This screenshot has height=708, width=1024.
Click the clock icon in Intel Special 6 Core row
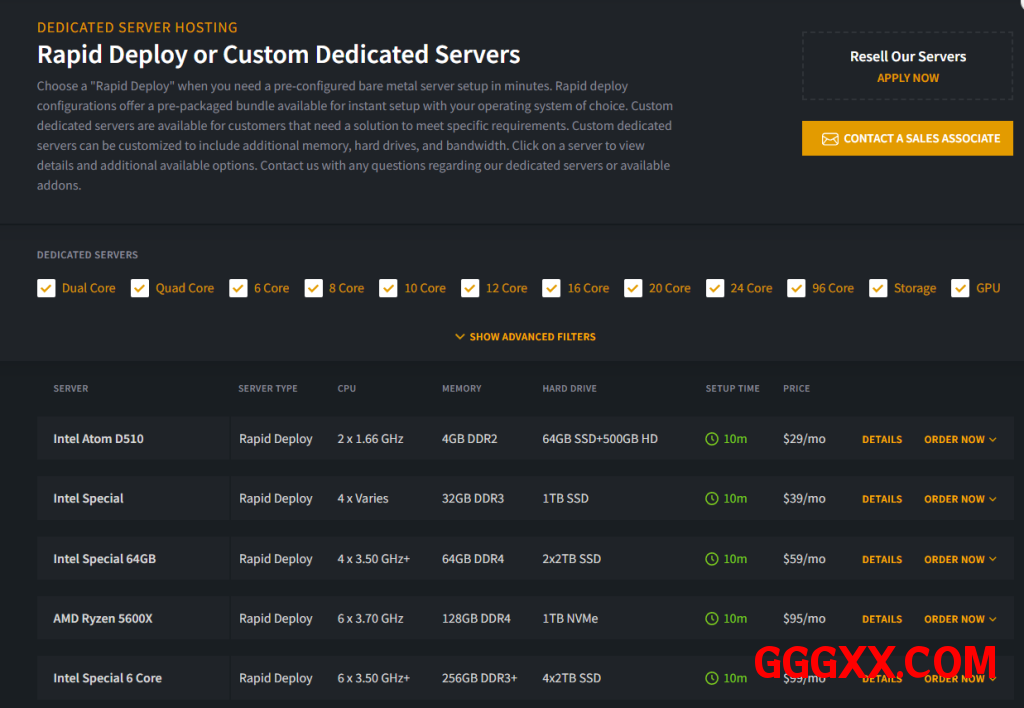(x=712, y=678)
